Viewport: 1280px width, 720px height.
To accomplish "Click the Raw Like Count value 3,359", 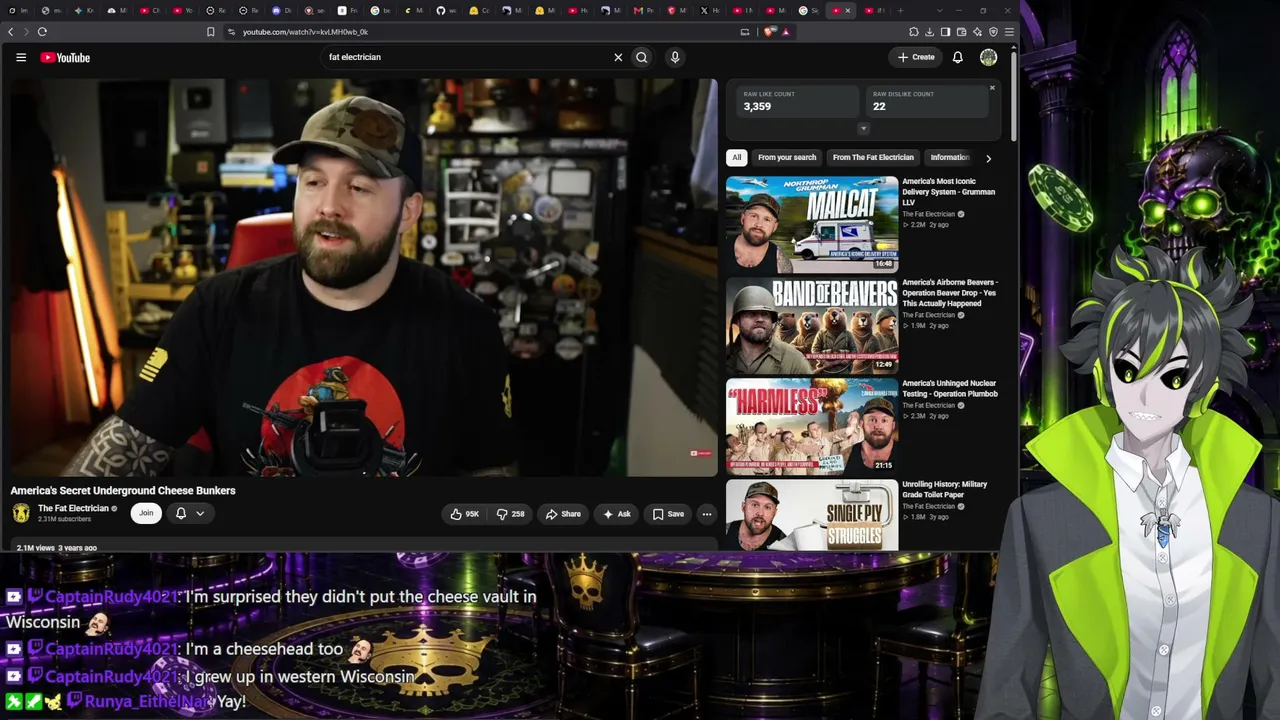I will (757, 106).
